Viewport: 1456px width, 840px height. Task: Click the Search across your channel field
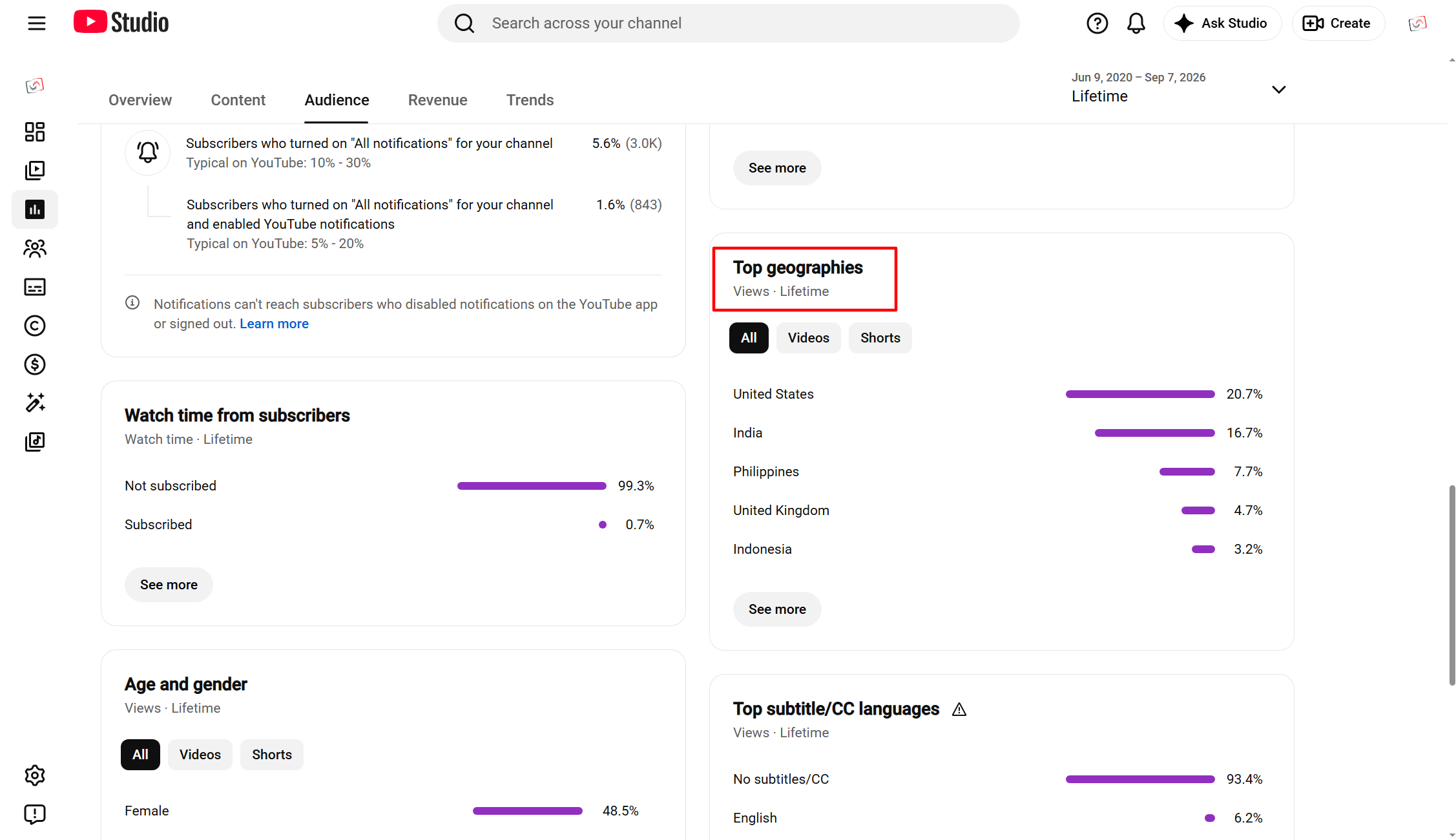pos(728,23)
